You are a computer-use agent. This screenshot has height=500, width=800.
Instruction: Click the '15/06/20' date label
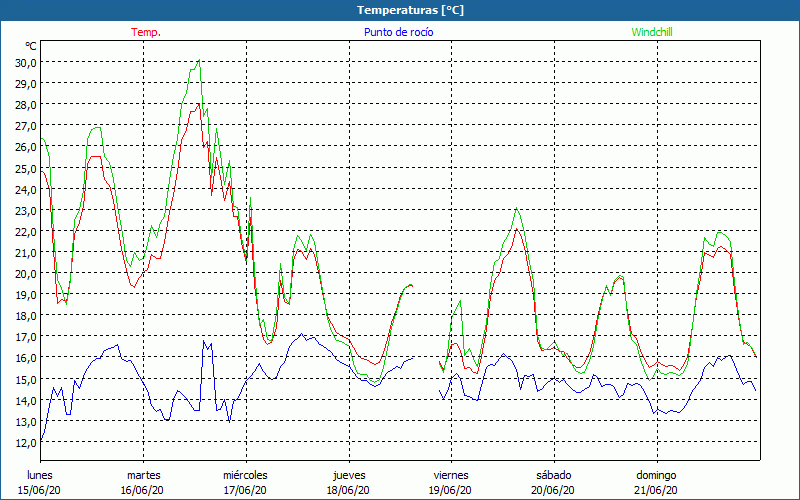tap(39, 490)
